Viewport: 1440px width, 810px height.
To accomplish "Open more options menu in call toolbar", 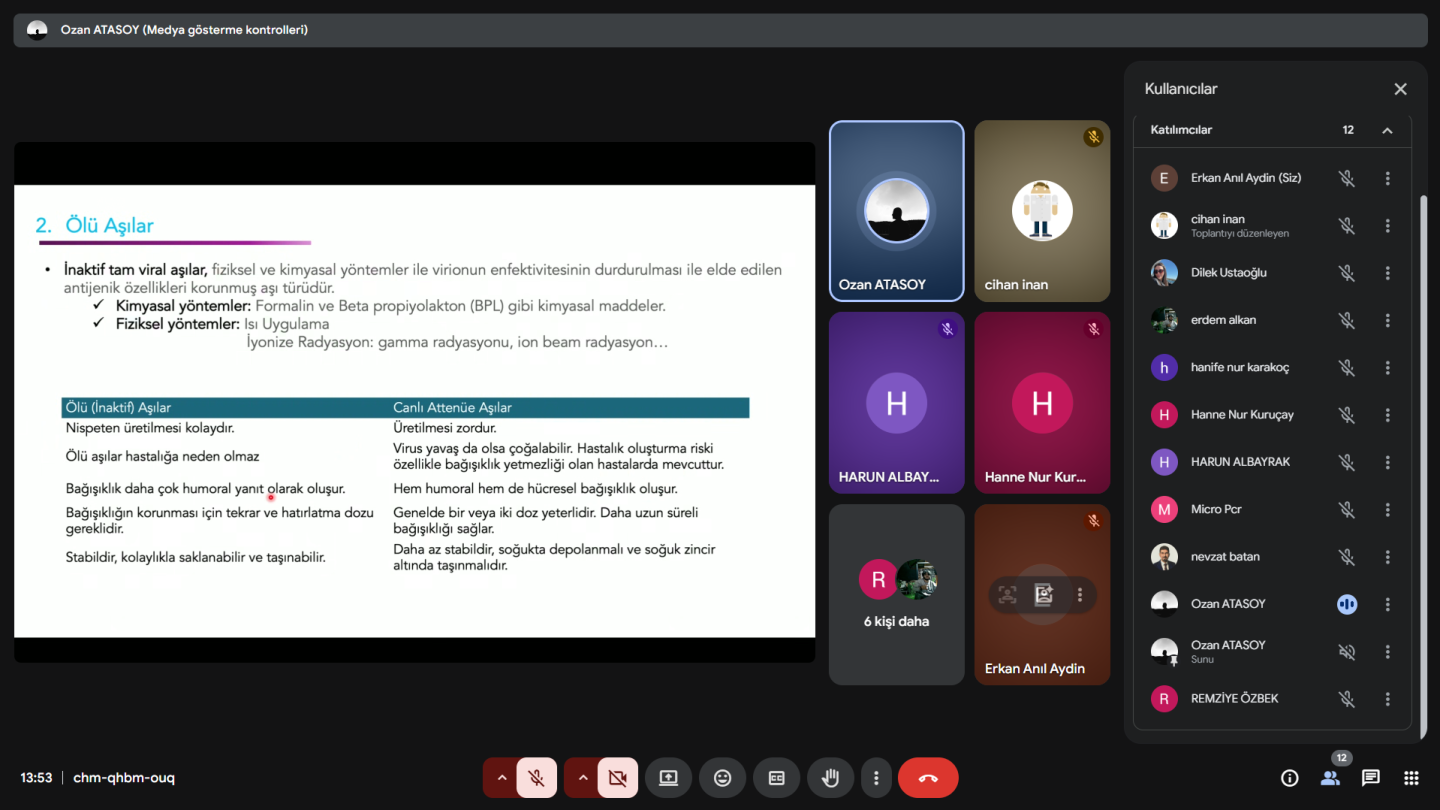I will [x=876, y=778].
